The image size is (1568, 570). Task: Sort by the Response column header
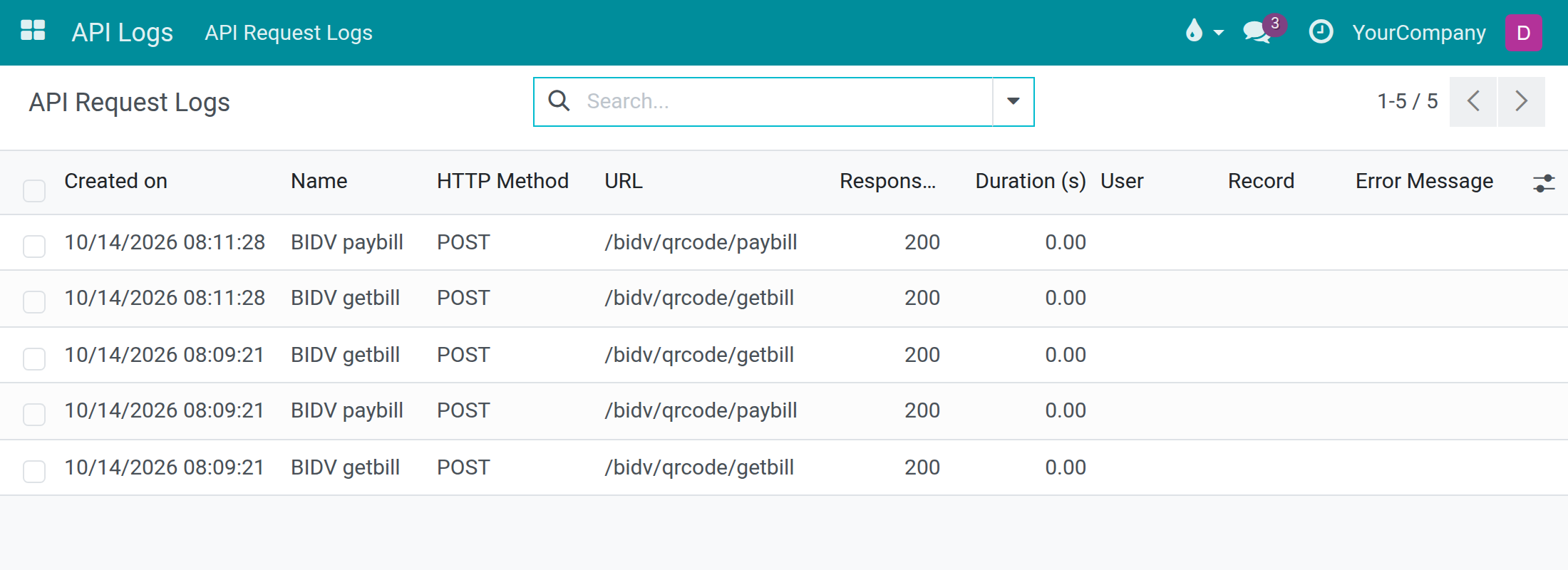887,181
